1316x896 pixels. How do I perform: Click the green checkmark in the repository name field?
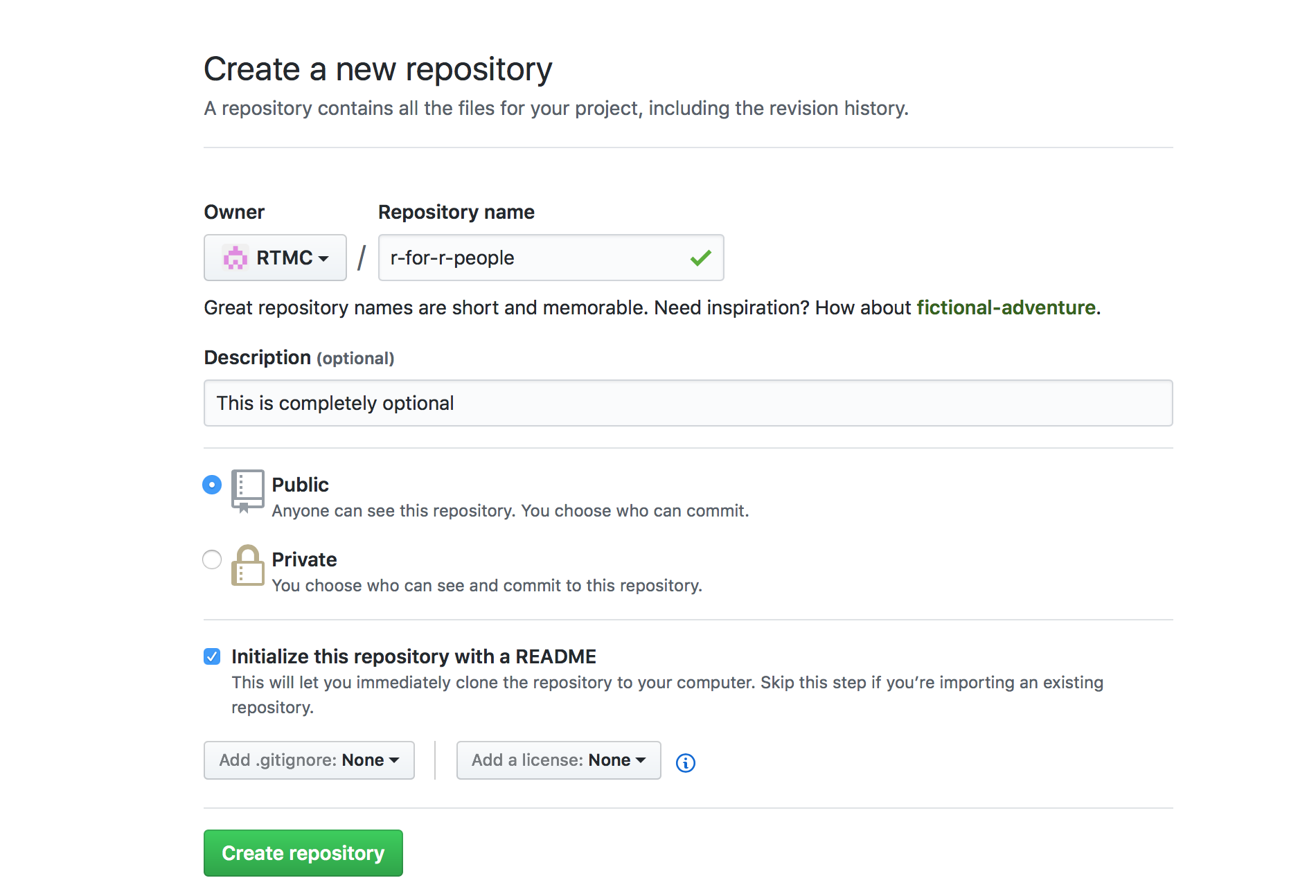pos(700,258)
